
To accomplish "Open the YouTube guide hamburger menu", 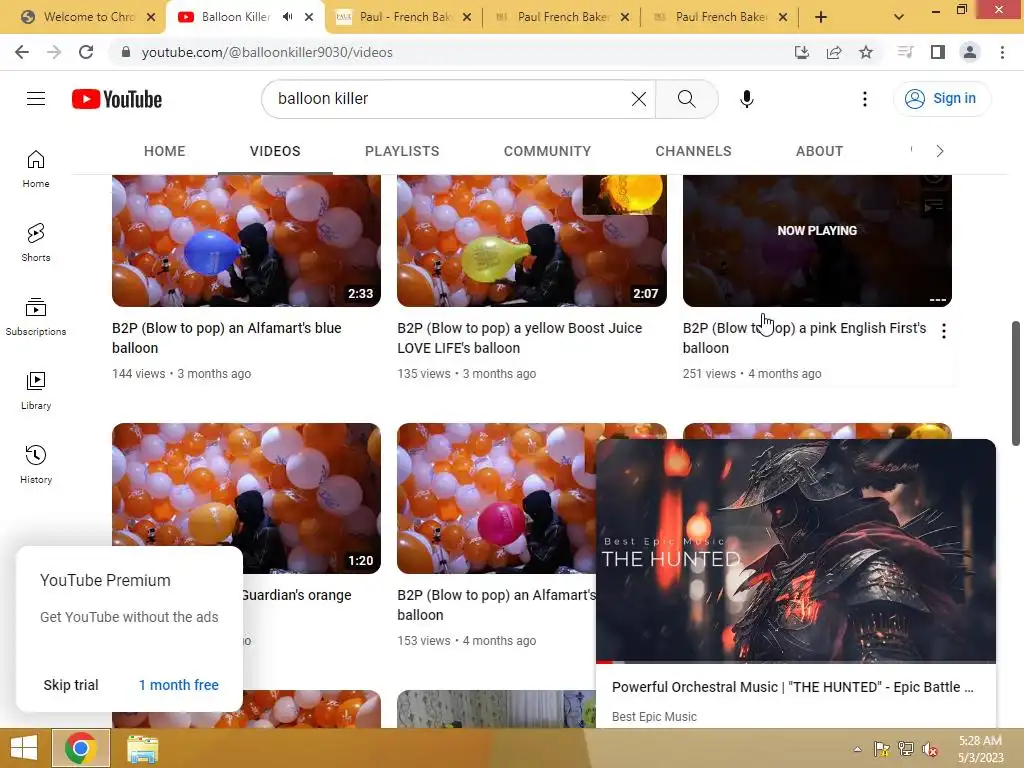I will [x=36, y=99].
